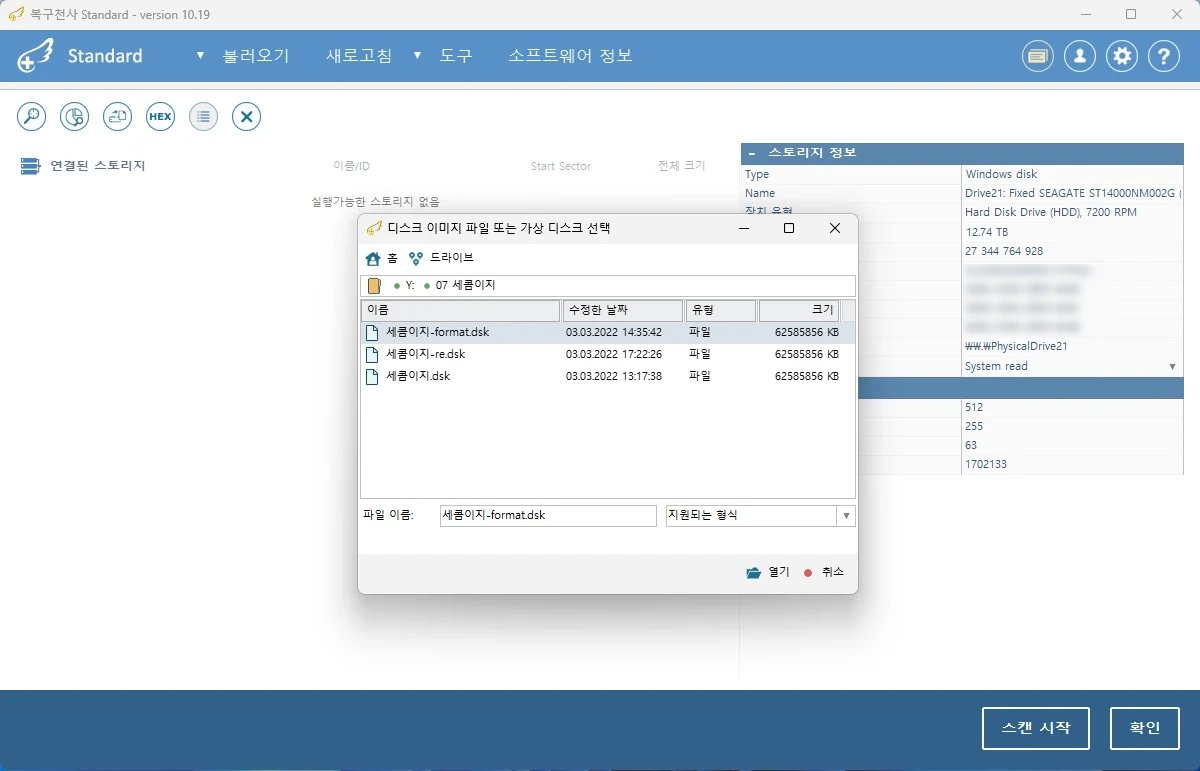This screenshot has width=1200, height=771.
Task: Click the user account icon in the header
Action: click(1080, 56)
